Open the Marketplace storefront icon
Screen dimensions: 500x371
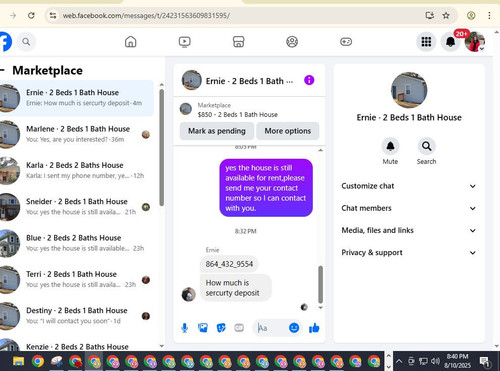pyautogui.click(x=238, y=42)
